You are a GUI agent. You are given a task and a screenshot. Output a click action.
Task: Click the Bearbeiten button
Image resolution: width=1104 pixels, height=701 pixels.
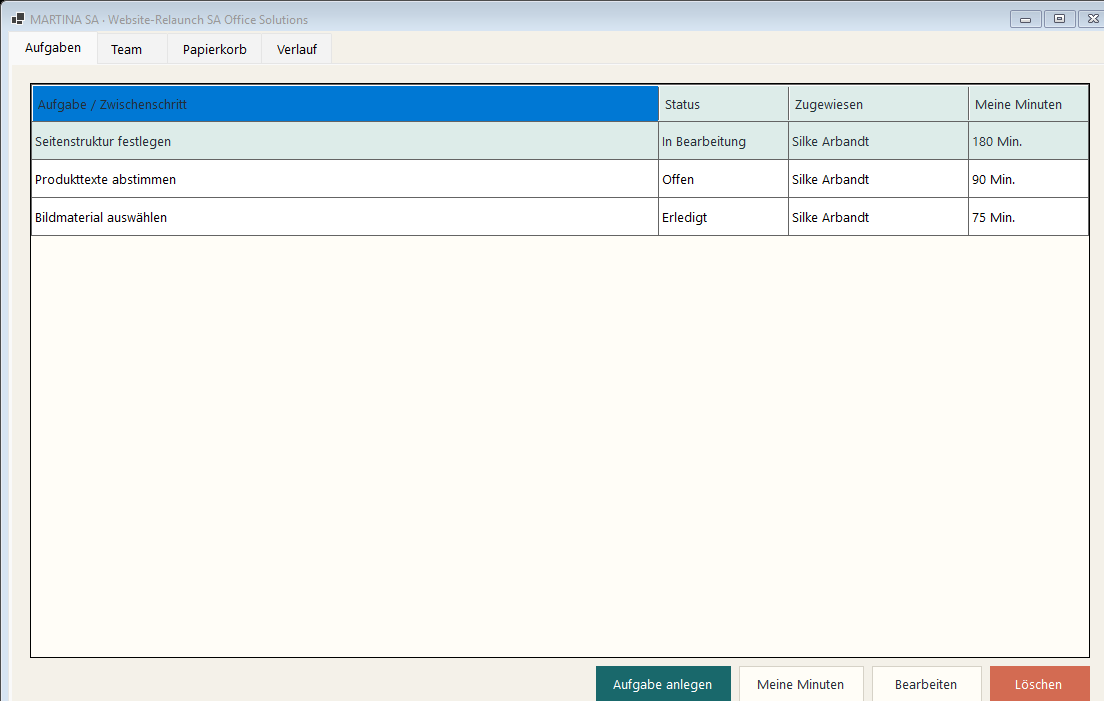[926, 684]
